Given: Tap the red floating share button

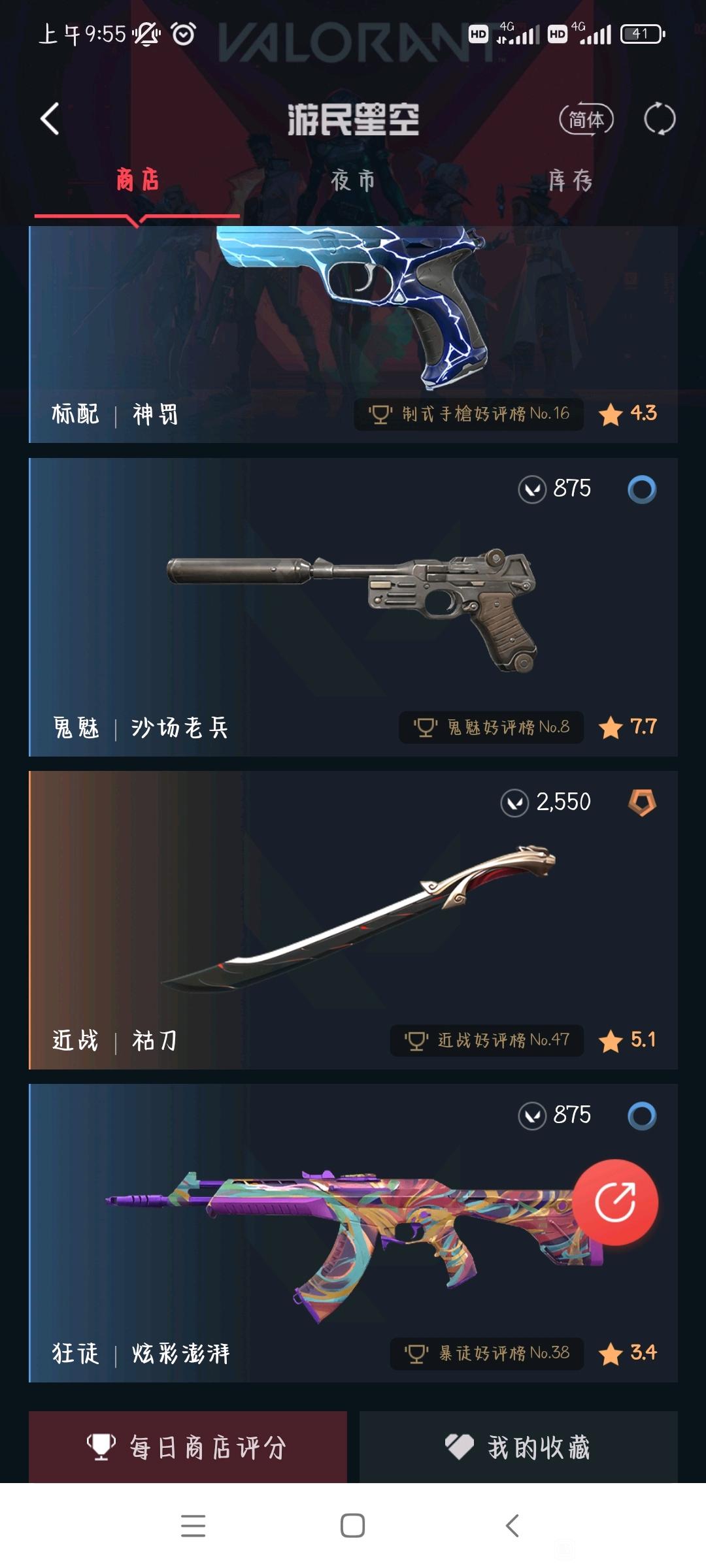Looking at the screenshot, I should point(616,1202).
